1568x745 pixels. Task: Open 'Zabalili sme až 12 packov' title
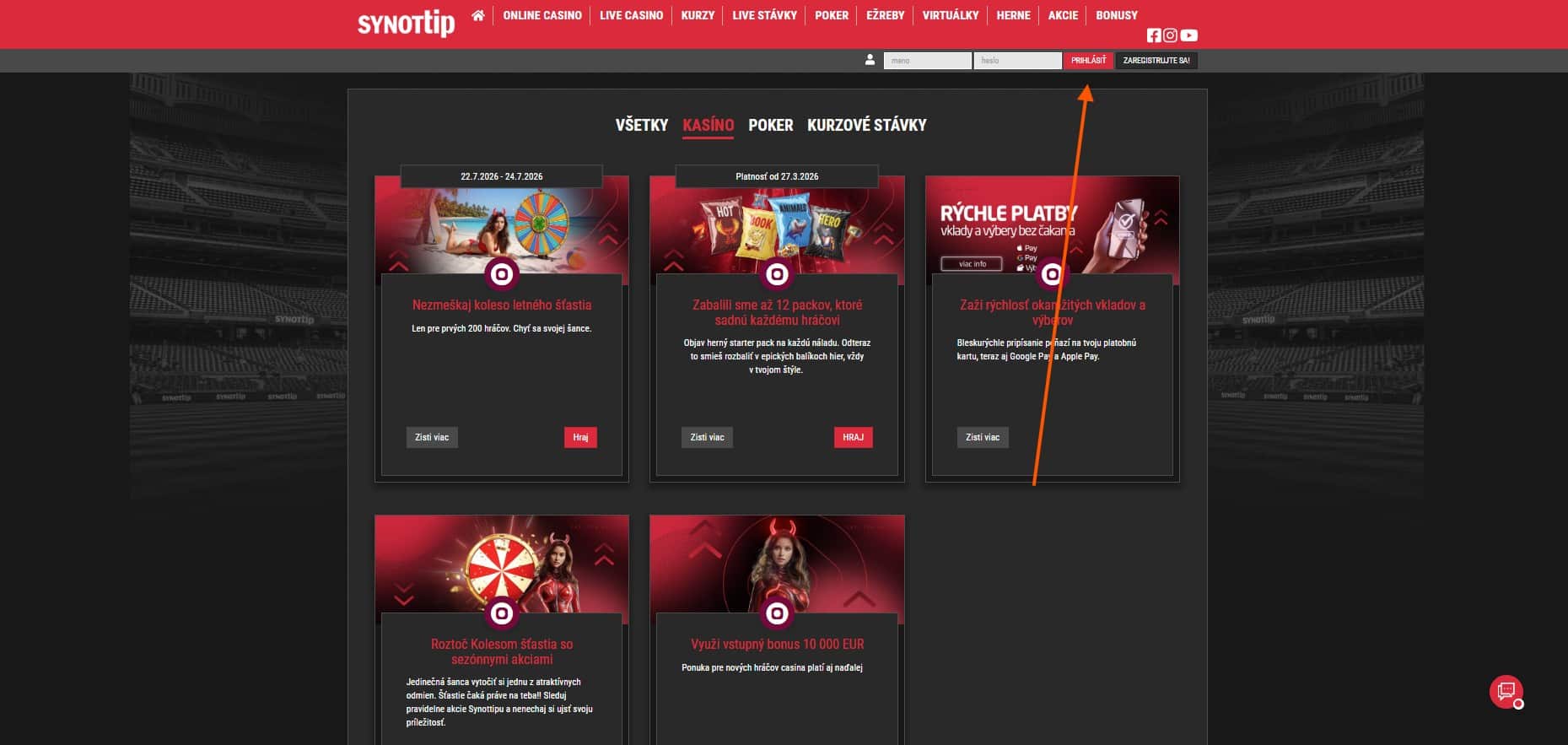tap(777, 313)
